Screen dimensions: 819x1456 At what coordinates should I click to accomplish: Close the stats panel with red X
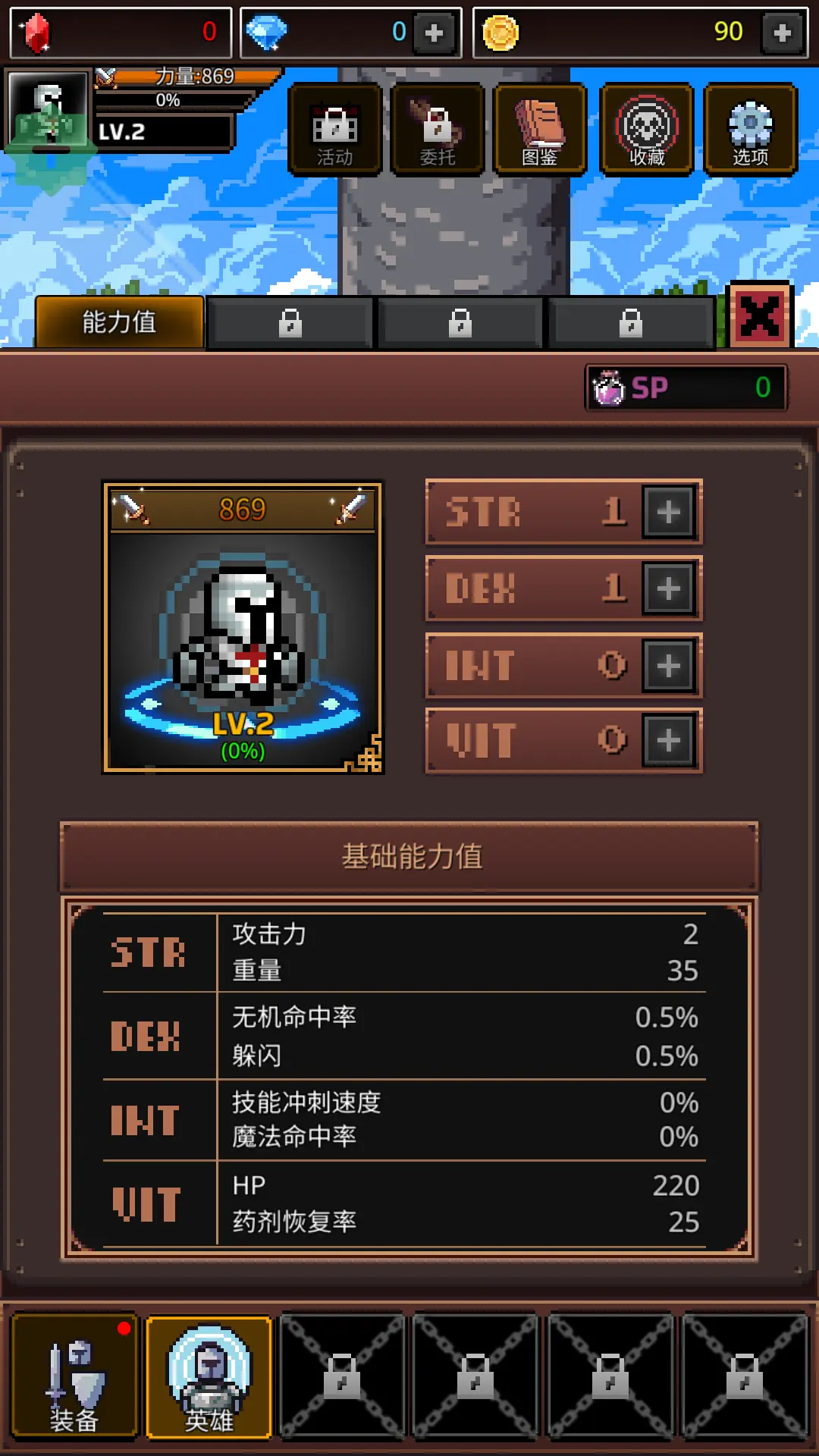pos(760,315)
